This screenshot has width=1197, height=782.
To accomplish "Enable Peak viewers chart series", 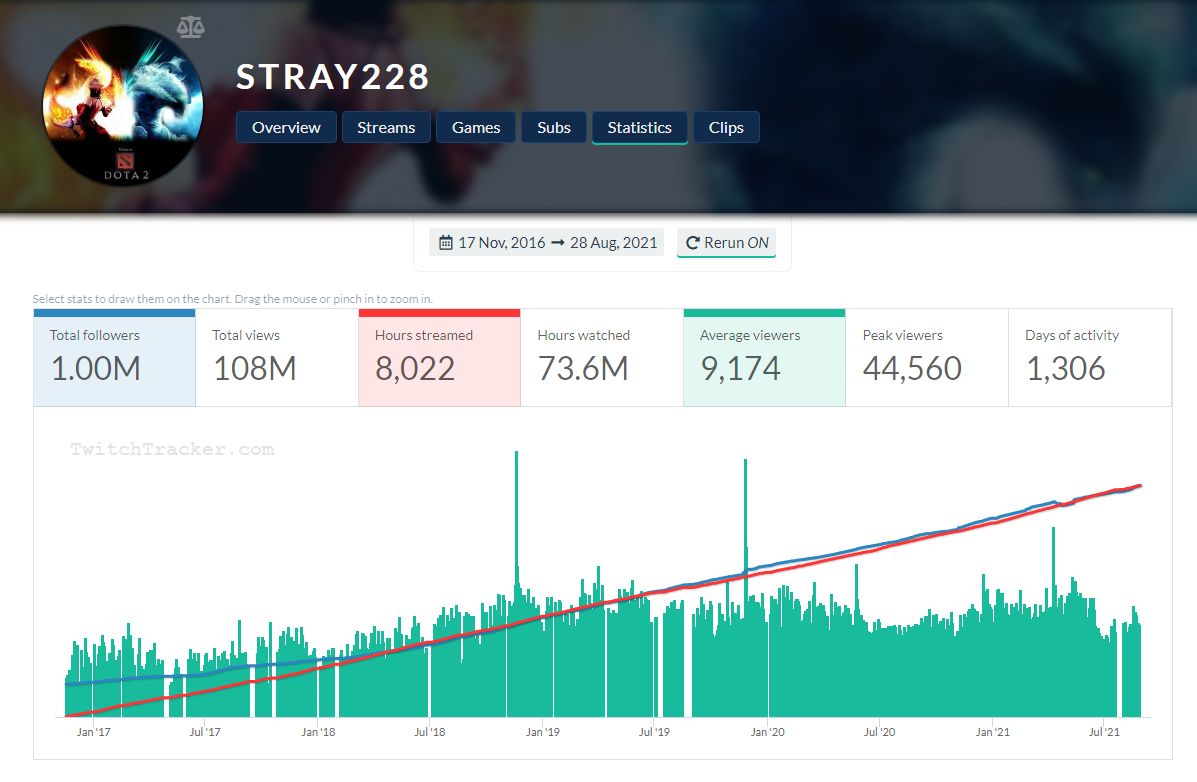I will [926, 357].
